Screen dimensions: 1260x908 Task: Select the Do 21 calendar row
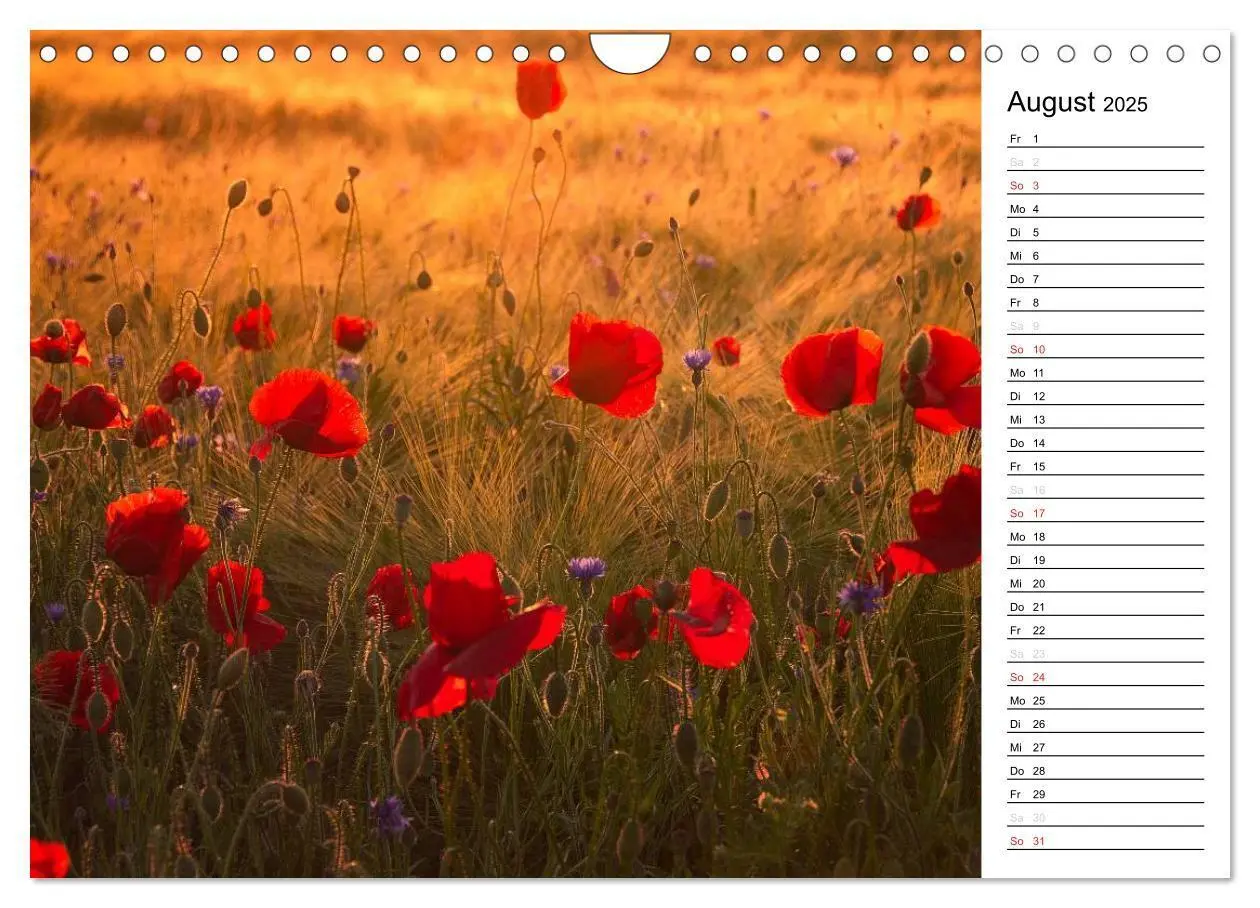1105,606
